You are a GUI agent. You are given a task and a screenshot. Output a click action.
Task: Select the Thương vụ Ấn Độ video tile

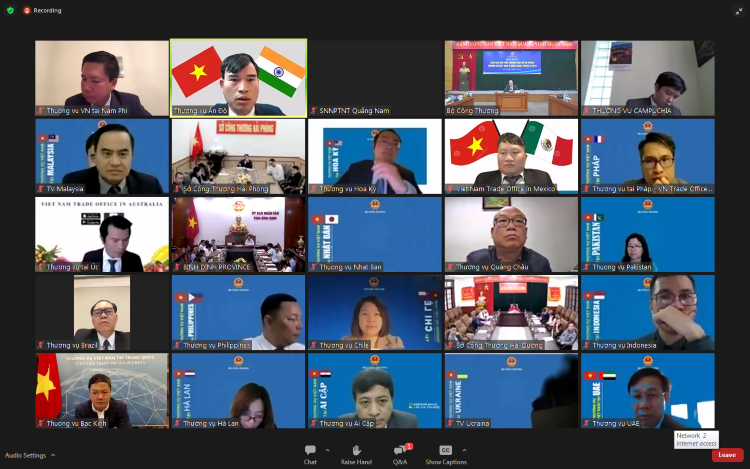238,78
